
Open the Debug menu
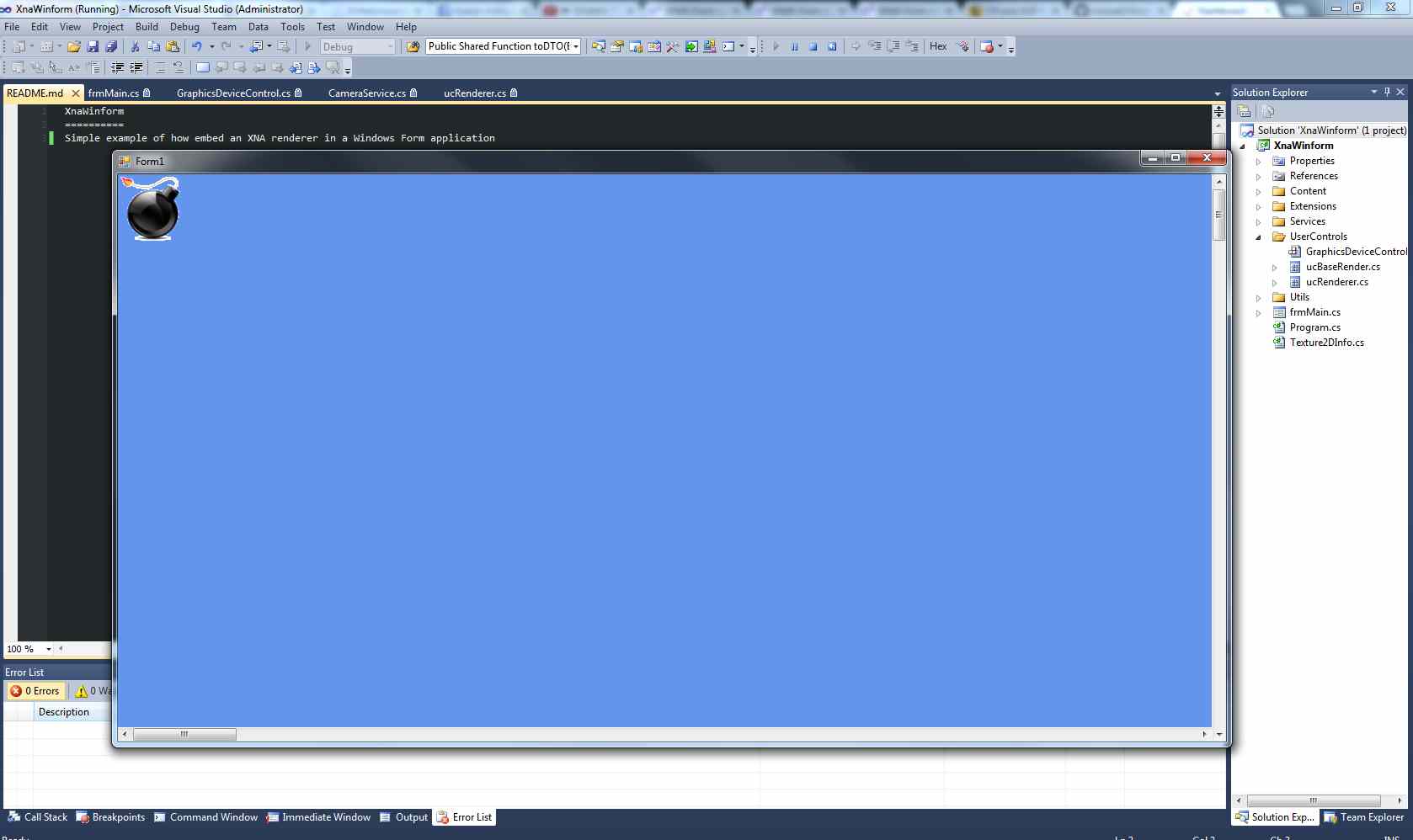(x=184, y=27)
